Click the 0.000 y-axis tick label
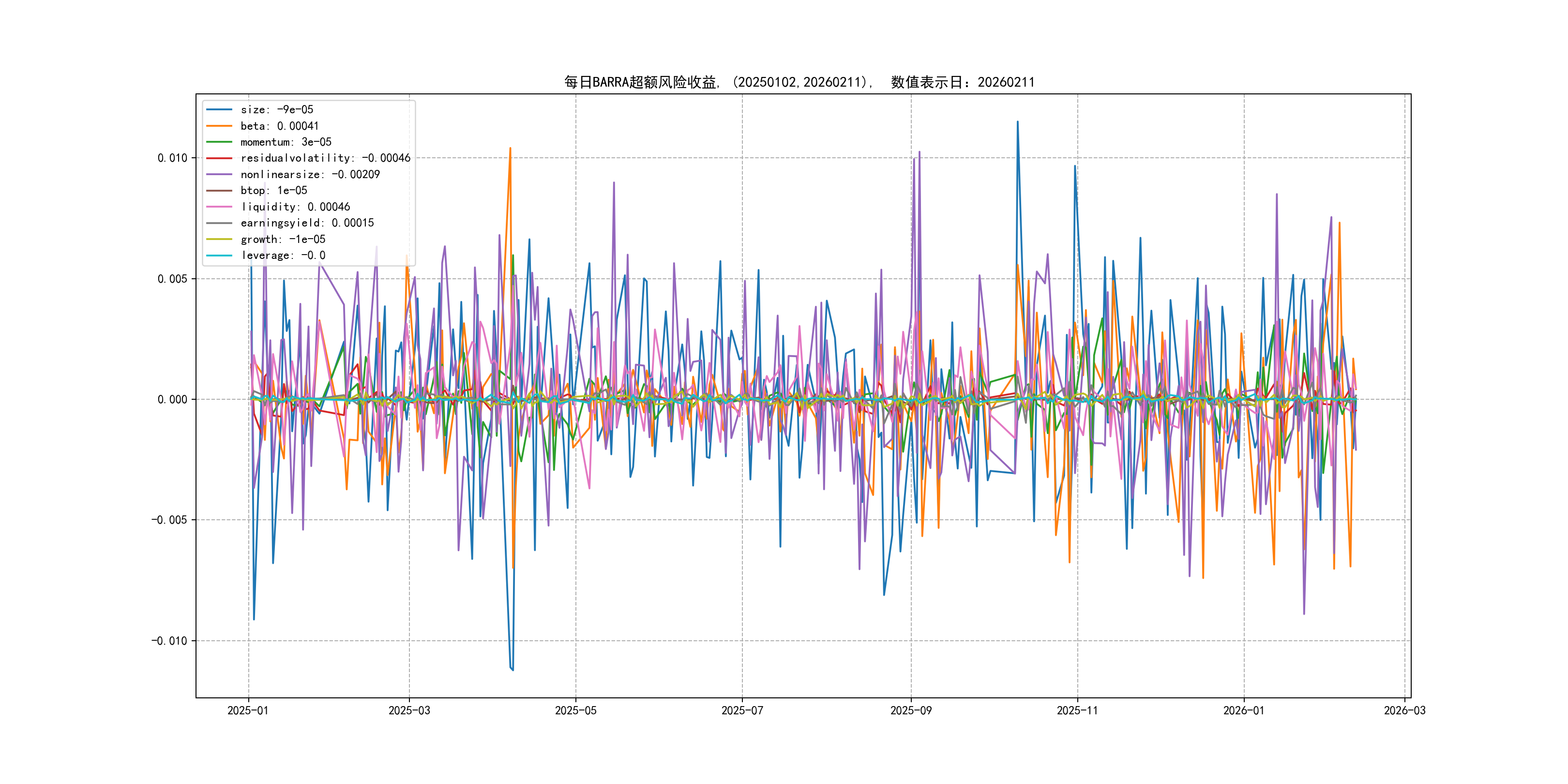The width and height of the screenshot is (1568, 784). click(x=172, y=400)
